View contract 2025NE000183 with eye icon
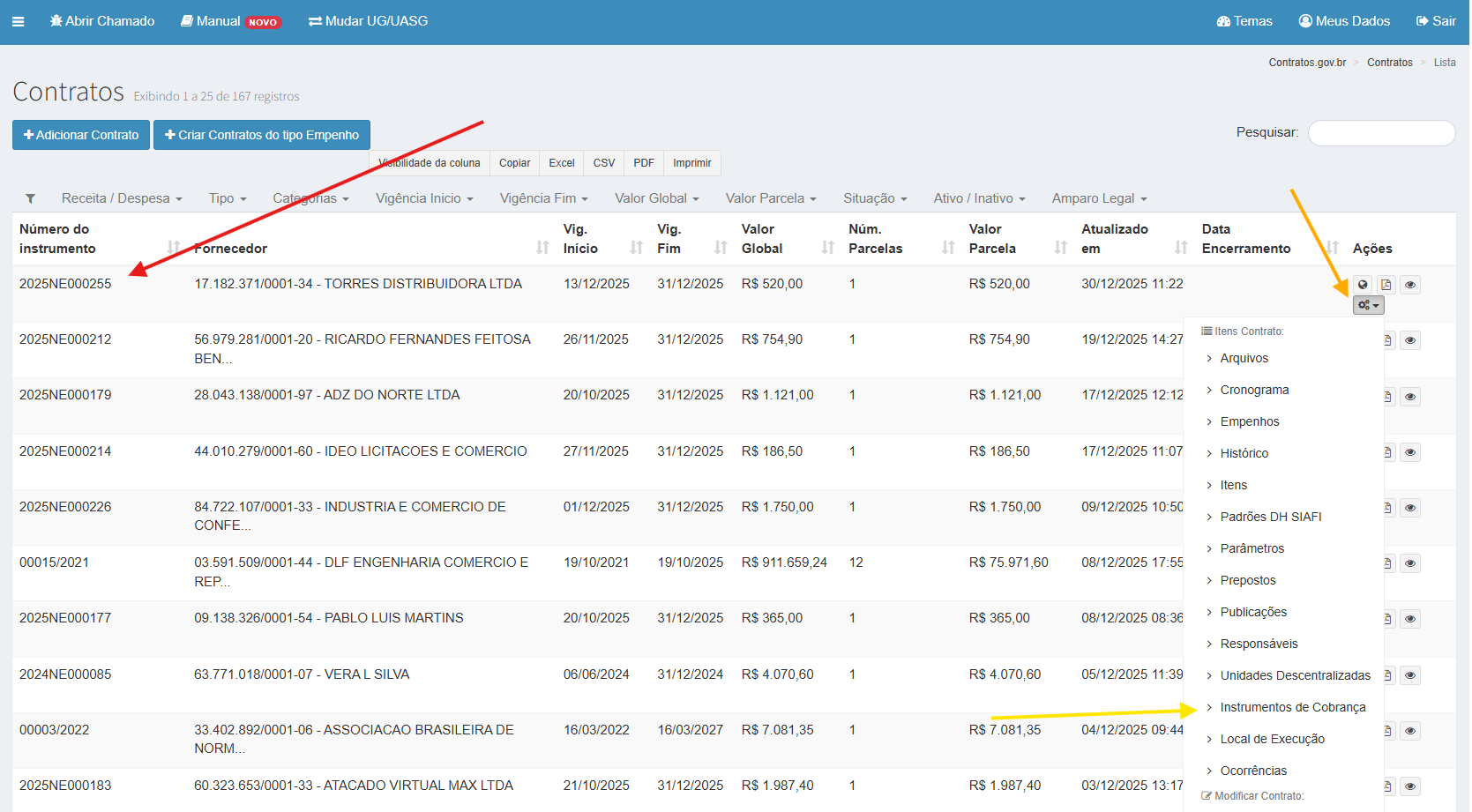 click(x=1410, y=786)
